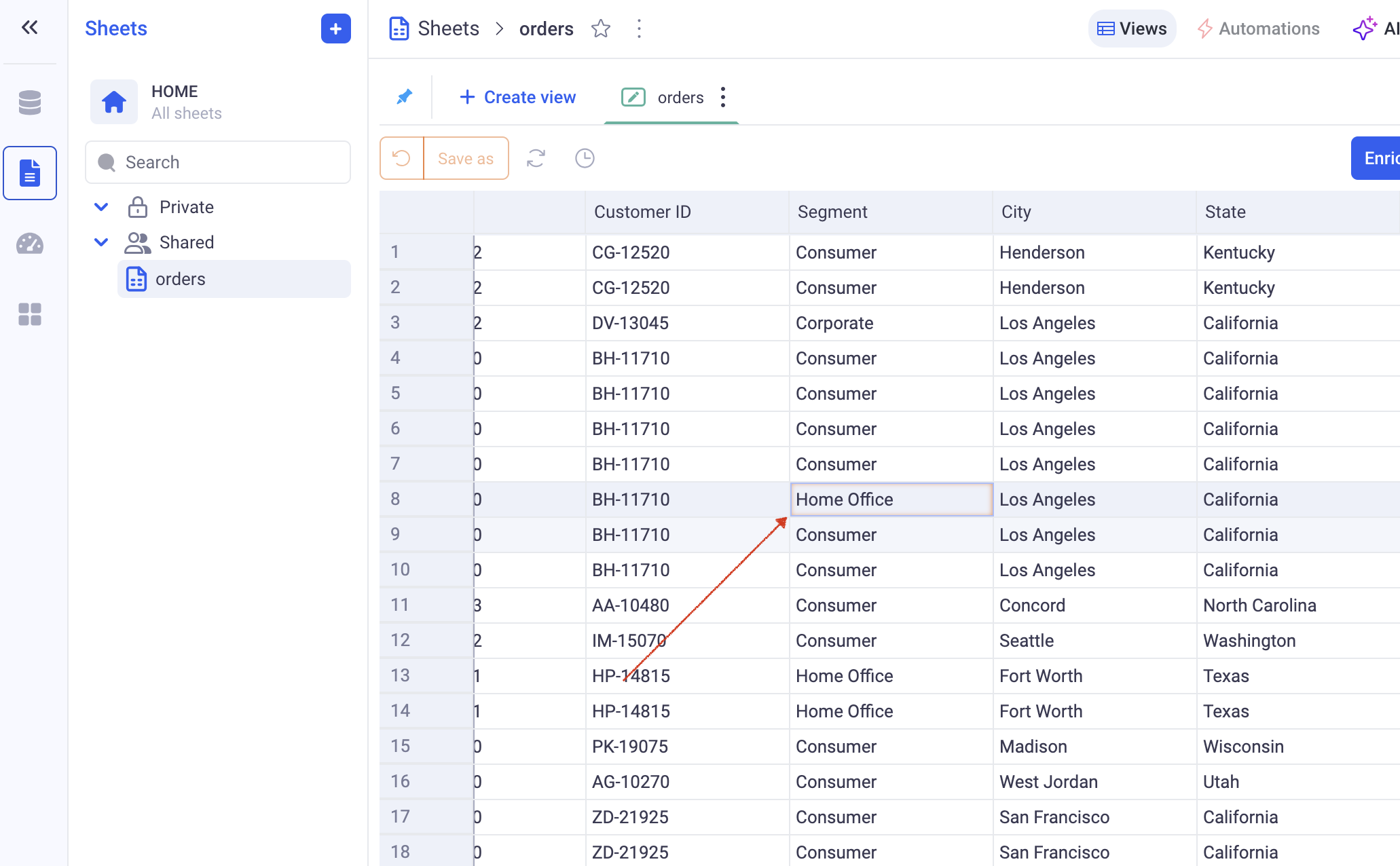The width and height of the screenshot is (1400, 866).
Task: Open the database icon in left rail
Action: pos(29,102)
